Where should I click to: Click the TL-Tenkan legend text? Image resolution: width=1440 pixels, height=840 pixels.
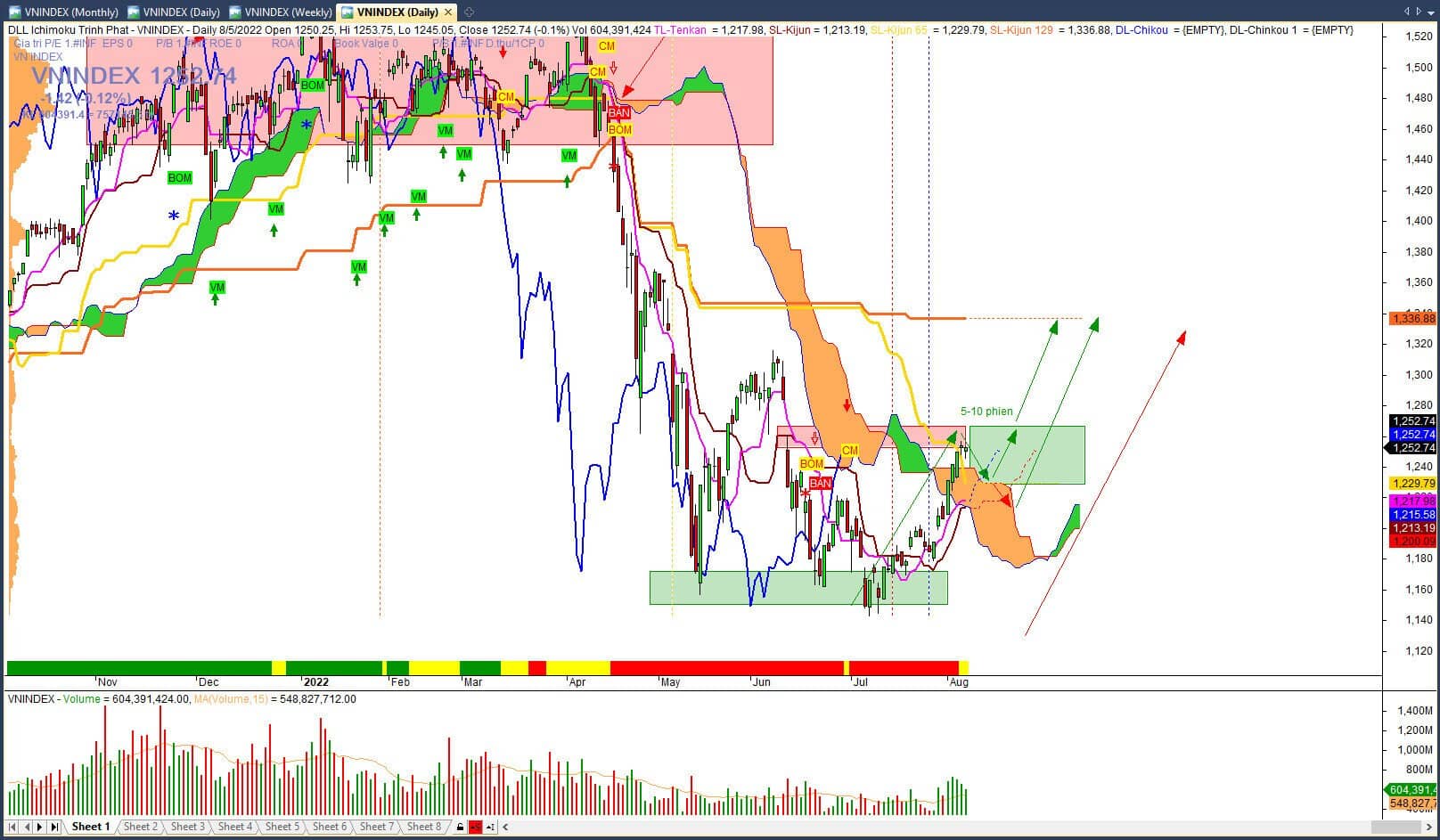[680, 30]
